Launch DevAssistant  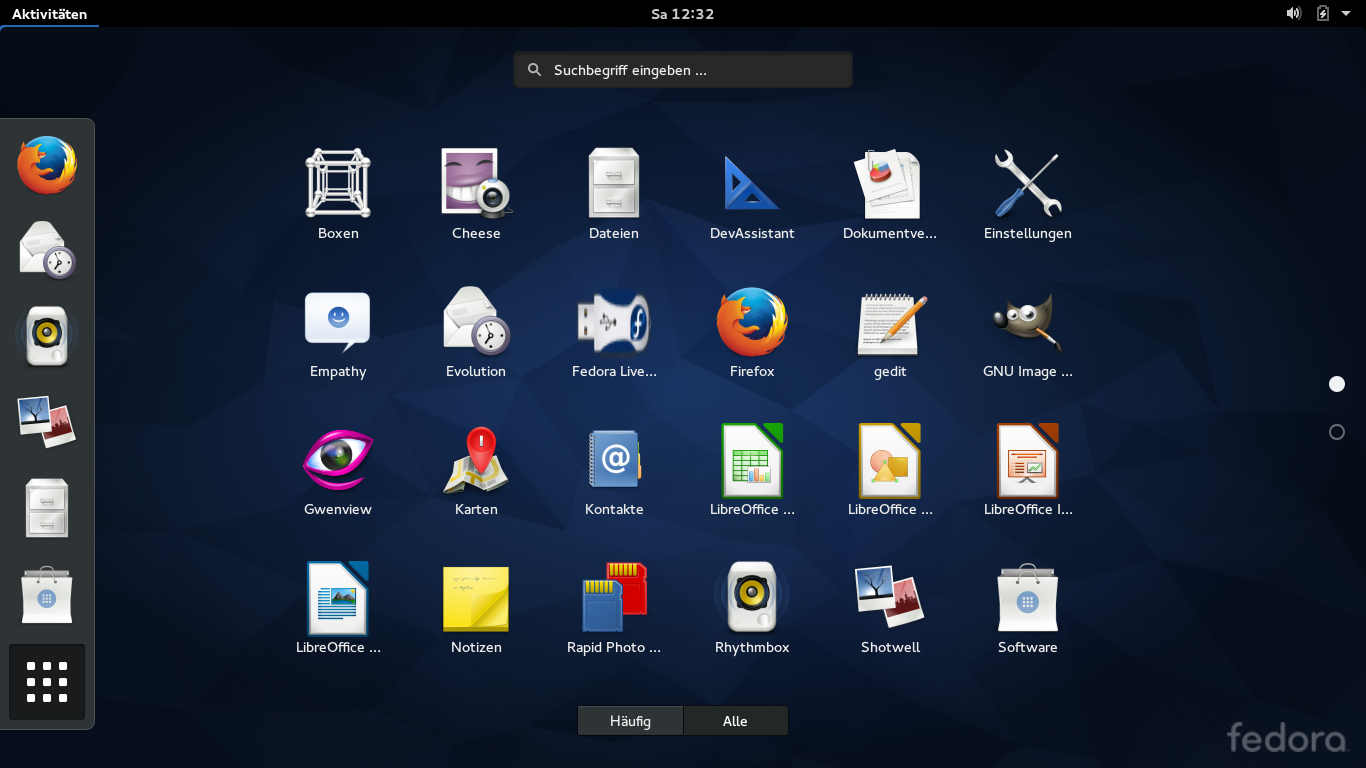pos(752,184)
